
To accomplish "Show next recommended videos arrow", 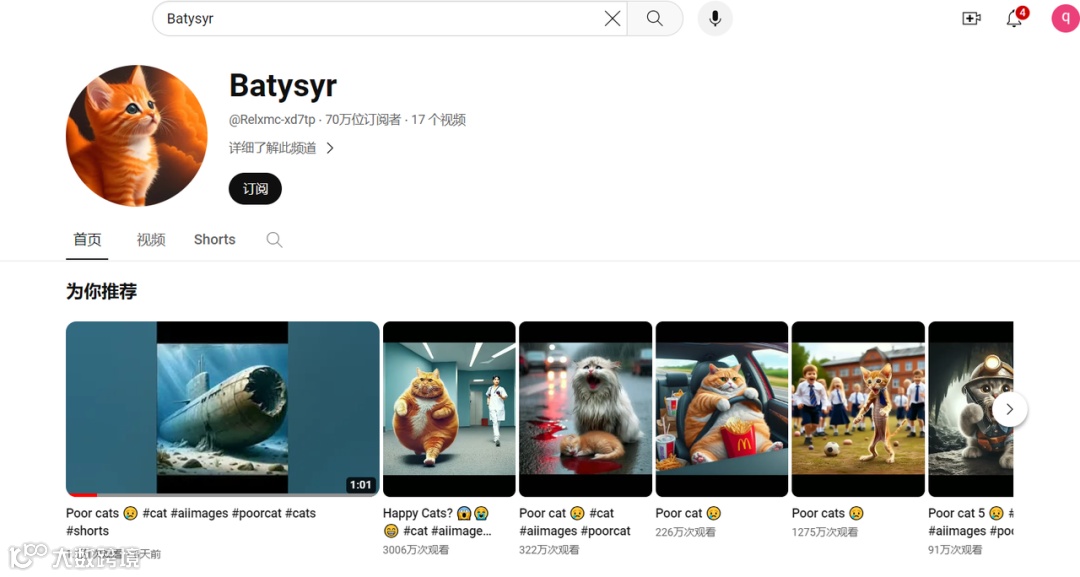I will pyautogui.click(x=1010, y=409).
